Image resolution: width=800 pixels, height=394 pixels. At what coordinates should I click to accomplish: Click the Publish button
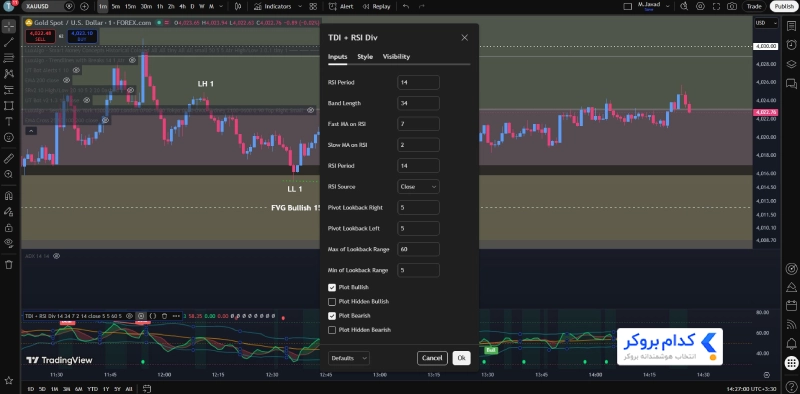pyautogui.click(x=784, y=7)
